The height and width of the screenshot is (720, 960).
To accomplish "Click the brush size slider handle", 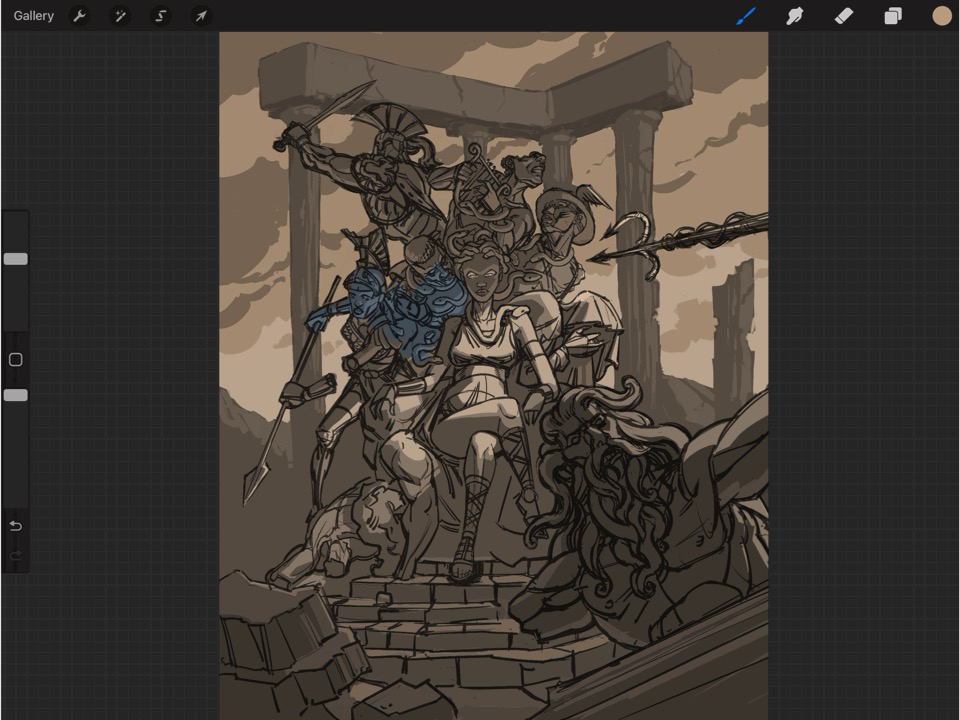I will (x=15, y=259).
